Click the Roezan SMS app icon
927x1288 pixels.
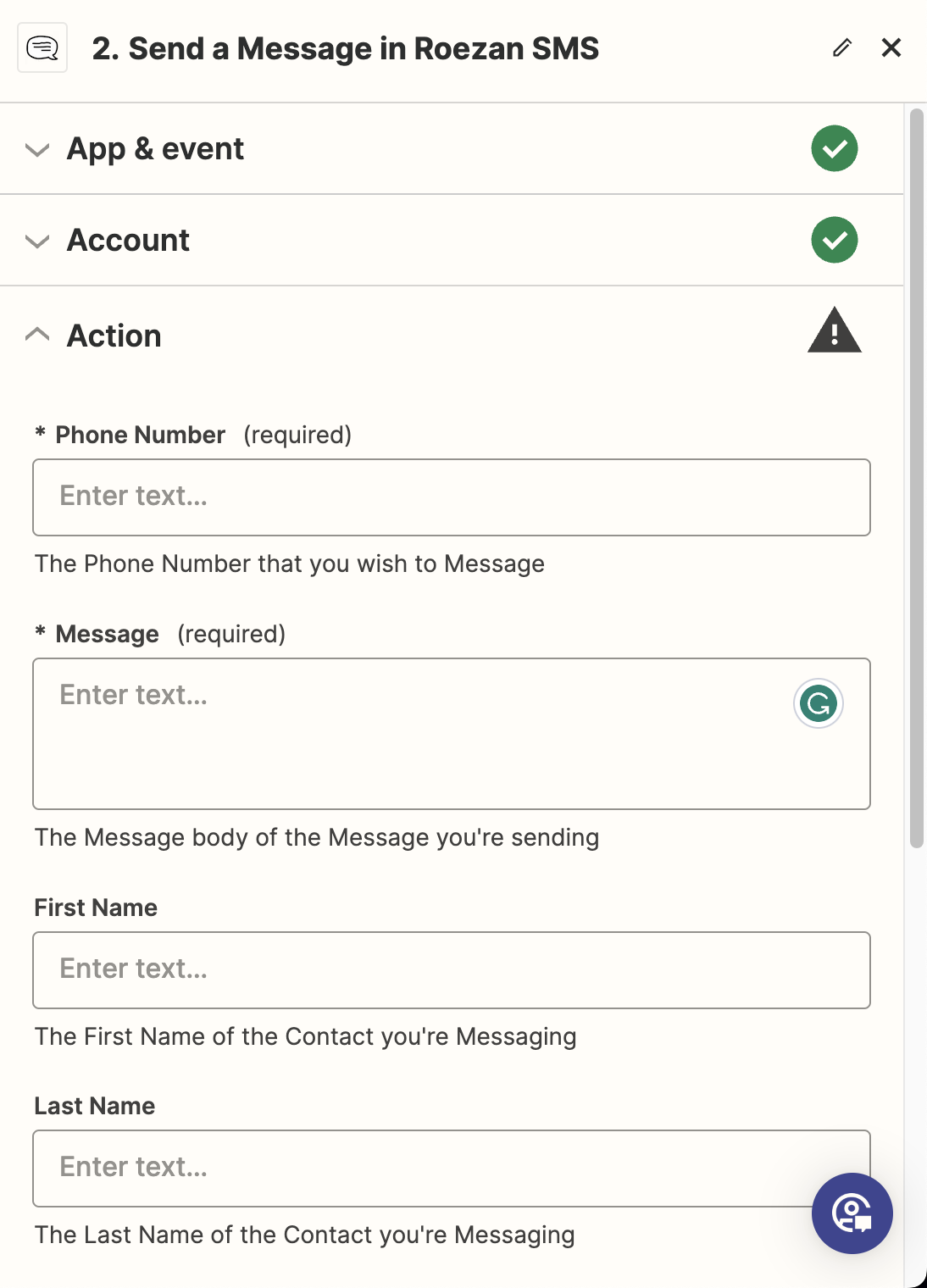42,48
